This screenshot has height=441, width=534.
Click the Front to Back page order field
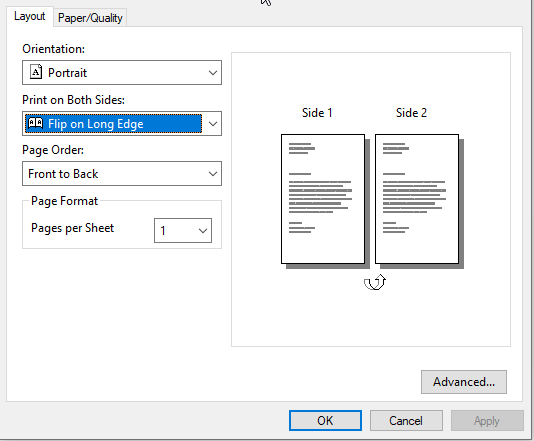[122, 174]
